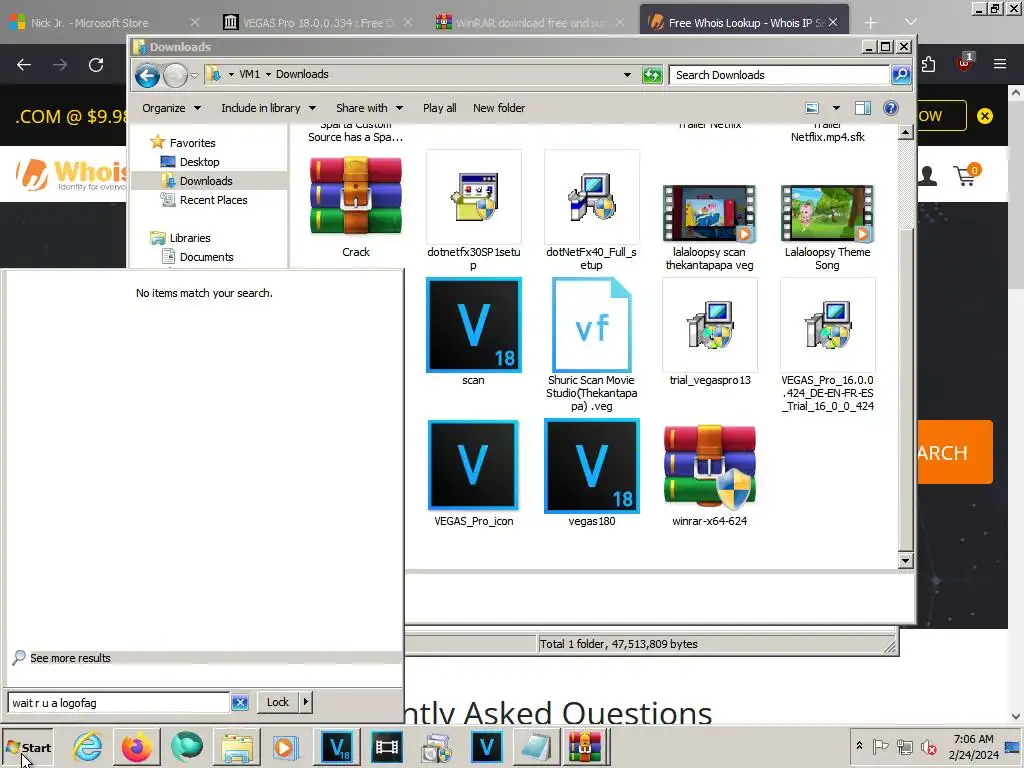Screen dimensions: 1024x768
Task: Open Whois shopping cart icon
Action: 967,174
